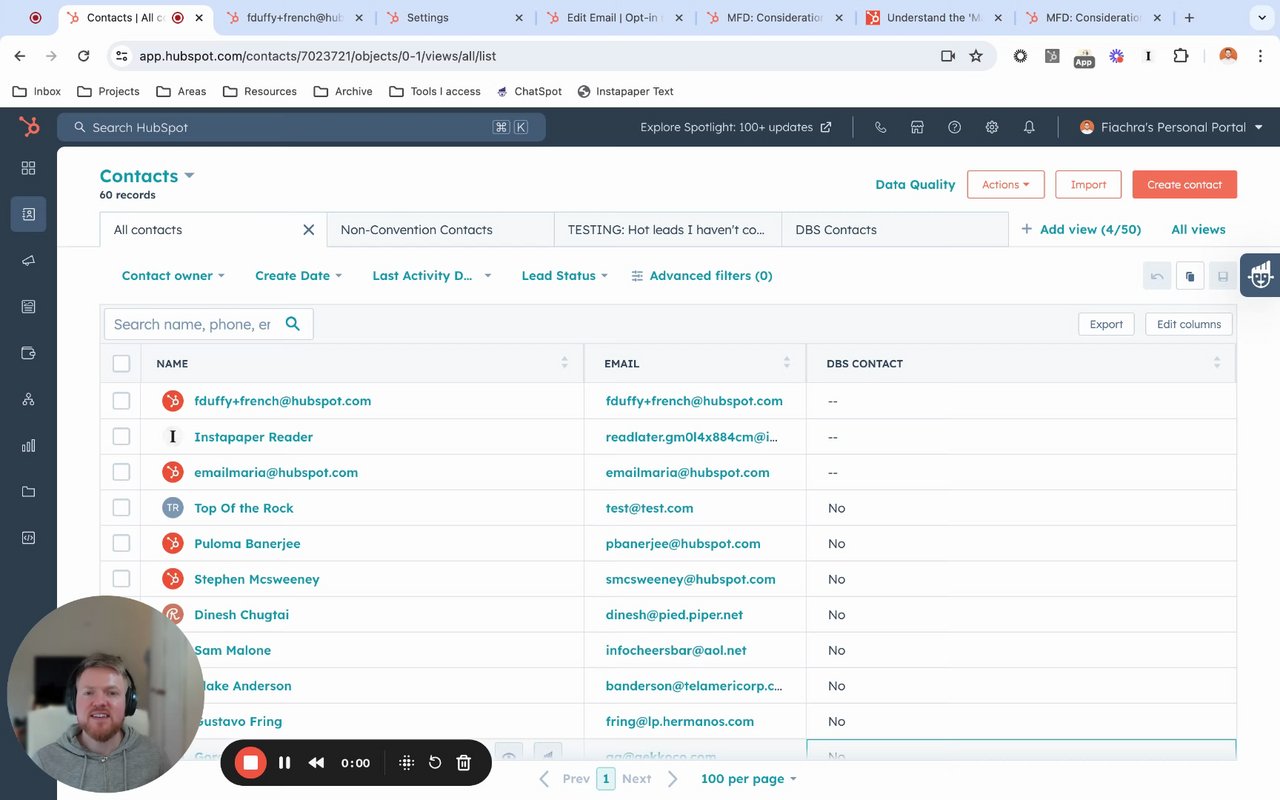Open the Reporting bar chart icon
Viewport: 1280px width, 800px height.
(28, 446)
